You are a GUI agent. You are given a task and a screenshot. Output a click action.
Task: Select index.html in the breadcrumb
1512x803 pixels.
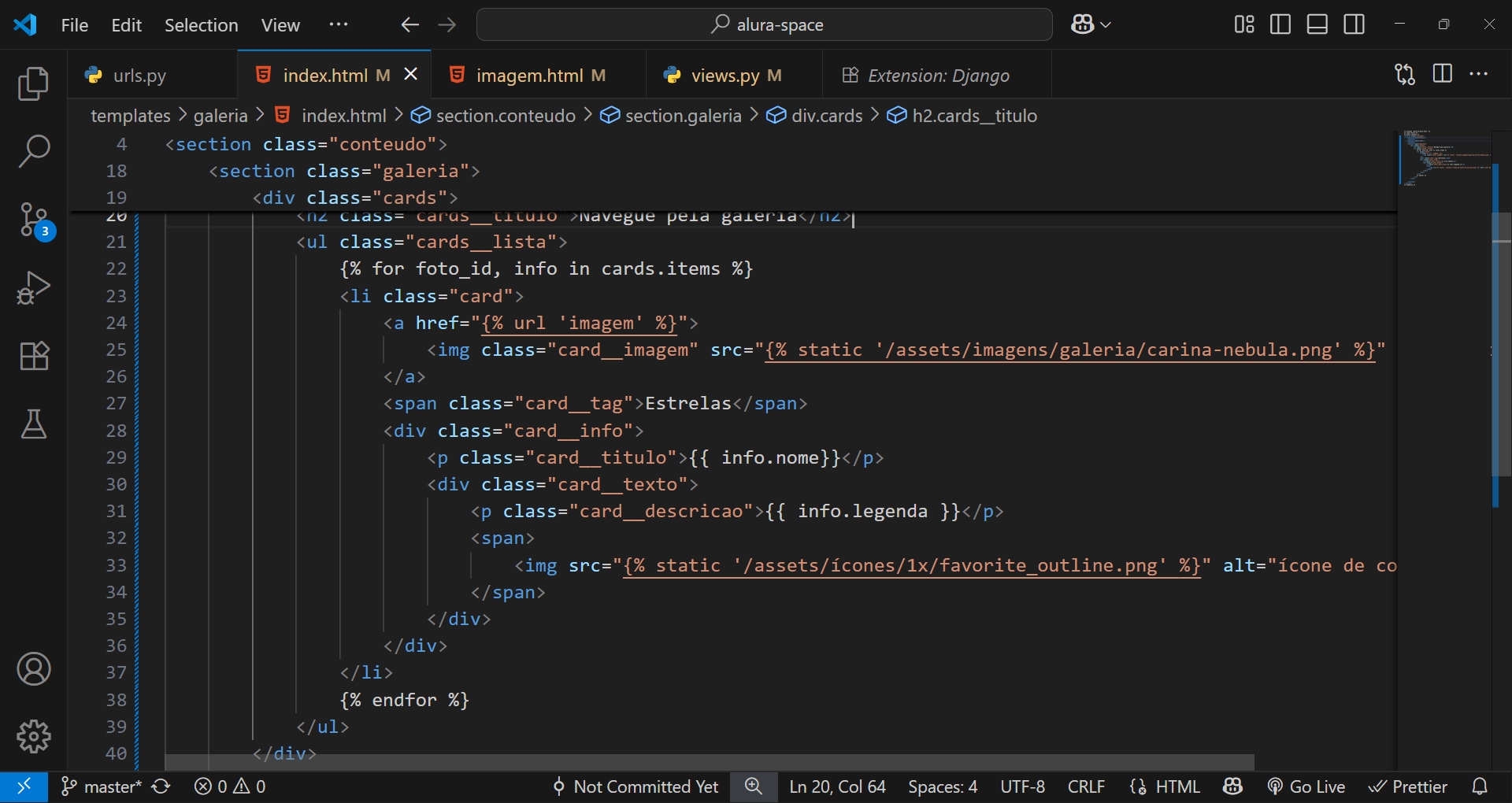point(343,116)
